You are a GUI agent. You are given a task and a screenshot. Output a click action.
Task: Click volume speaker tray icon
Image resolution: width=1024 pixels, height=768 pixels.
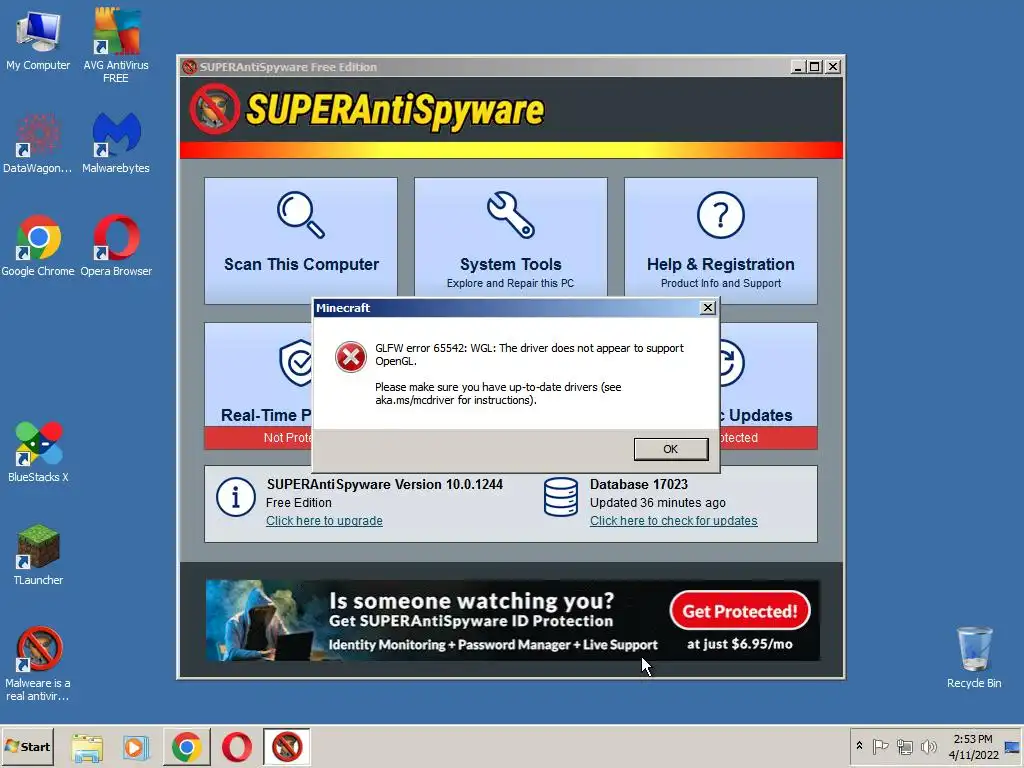tap(928, 746)
